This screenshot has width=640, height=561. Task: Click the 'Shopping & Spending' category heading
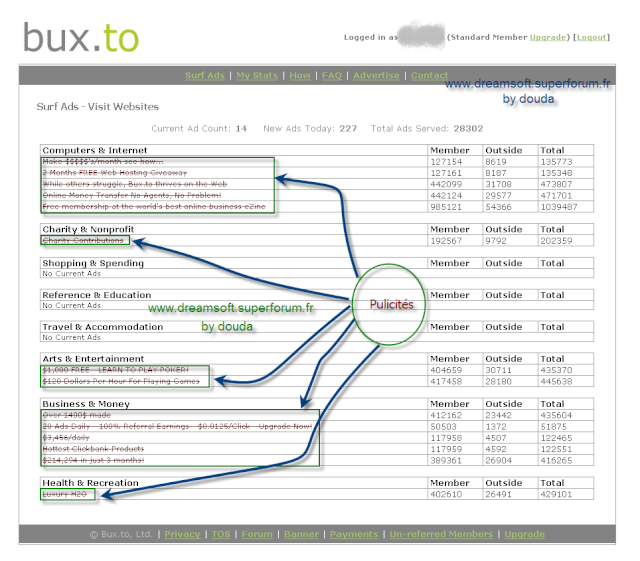click(x=93, y=263)
